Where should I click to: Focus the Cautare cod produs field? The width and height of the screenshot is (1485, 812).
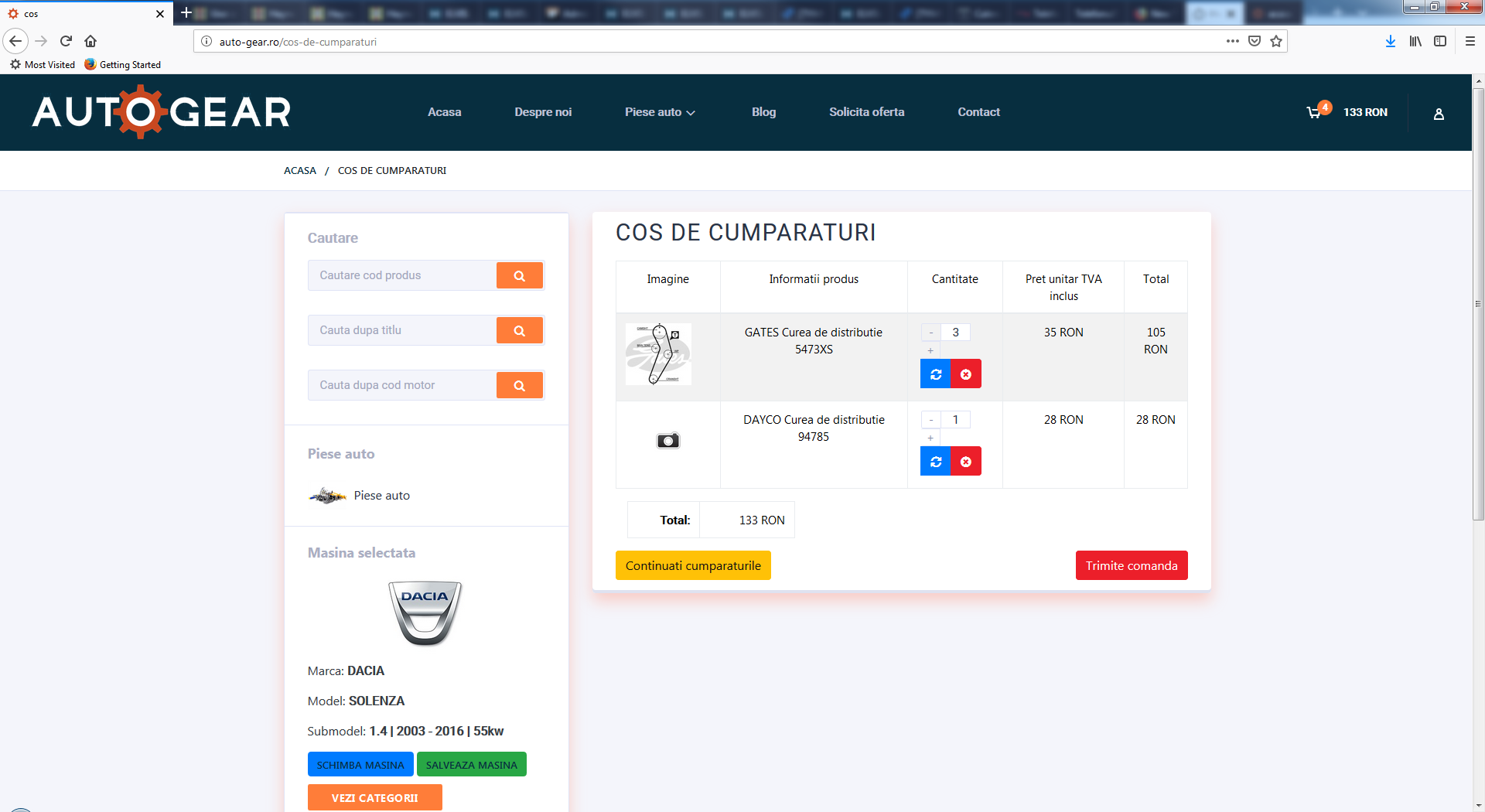tap(402, 275)
